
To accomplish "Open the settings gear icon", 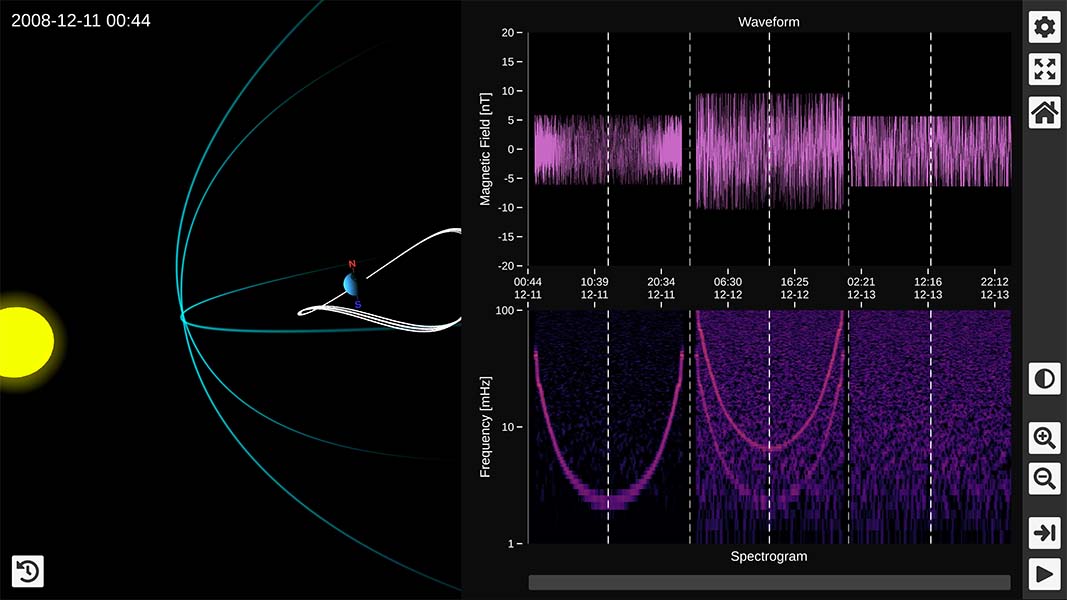I will point(1045,27).
